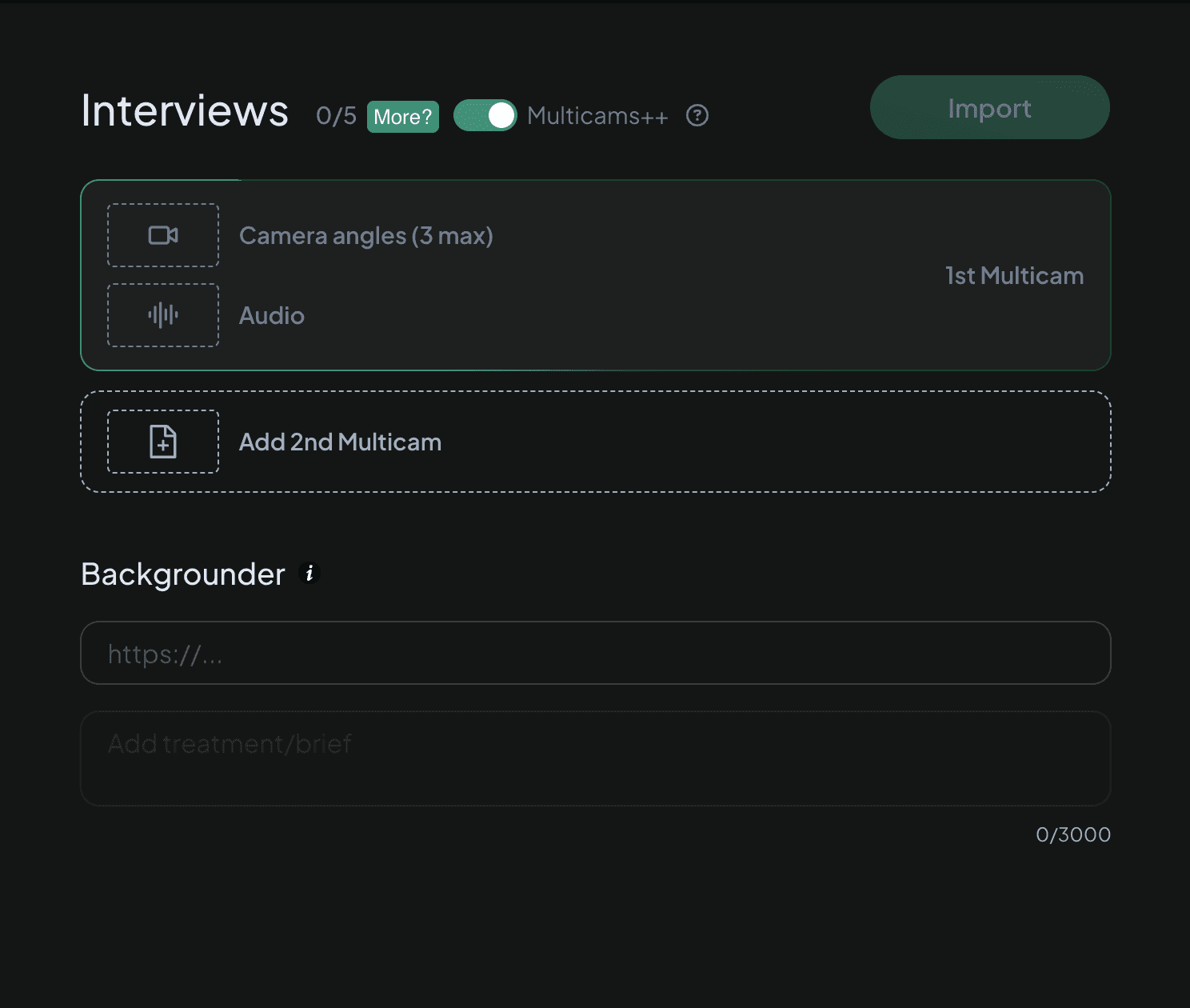This screenshot has height=1008, width=1190.
Task: Select the 1st Multicam label
Action: pos(1014,276)
